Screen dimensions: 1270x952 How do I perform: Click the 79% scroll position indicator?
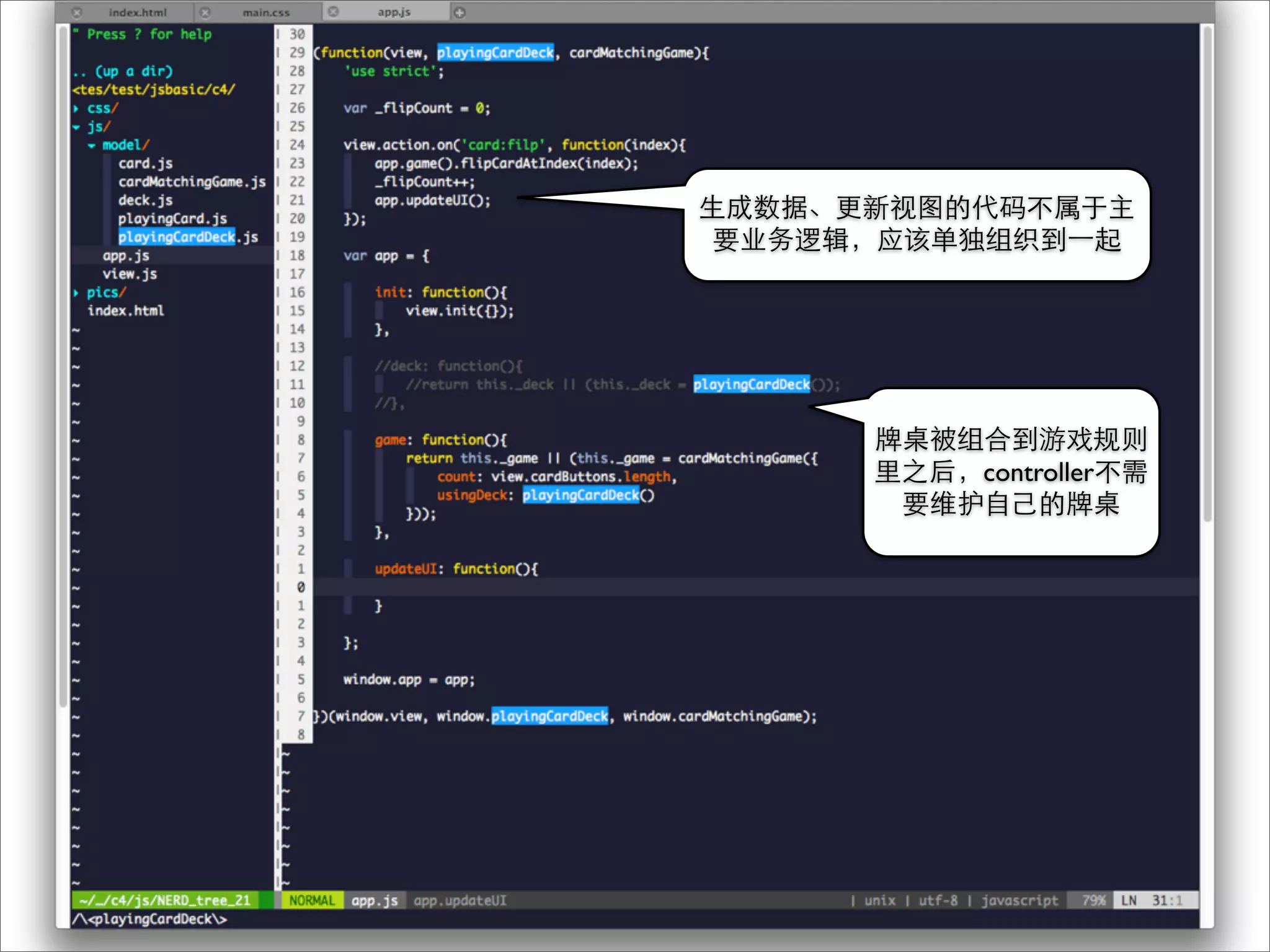click(x=1093, y=900)
